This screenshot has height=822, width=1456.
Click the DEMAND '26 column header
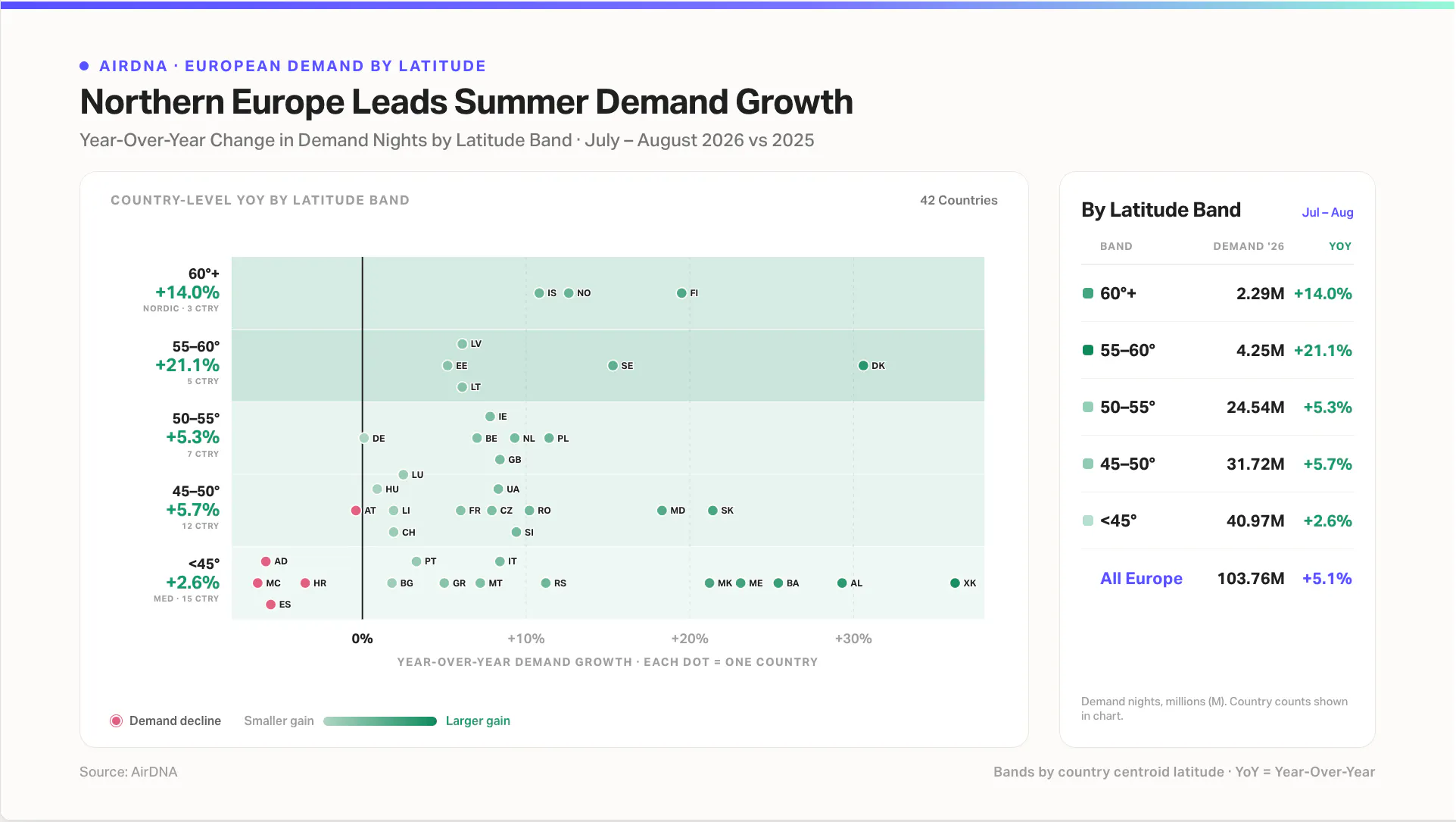point(1249,246)
